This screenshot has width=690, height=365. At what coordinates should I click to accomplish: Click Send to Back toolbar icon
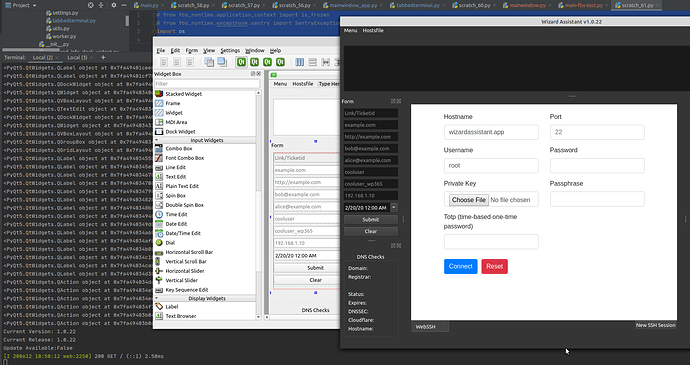pos(209,62)
